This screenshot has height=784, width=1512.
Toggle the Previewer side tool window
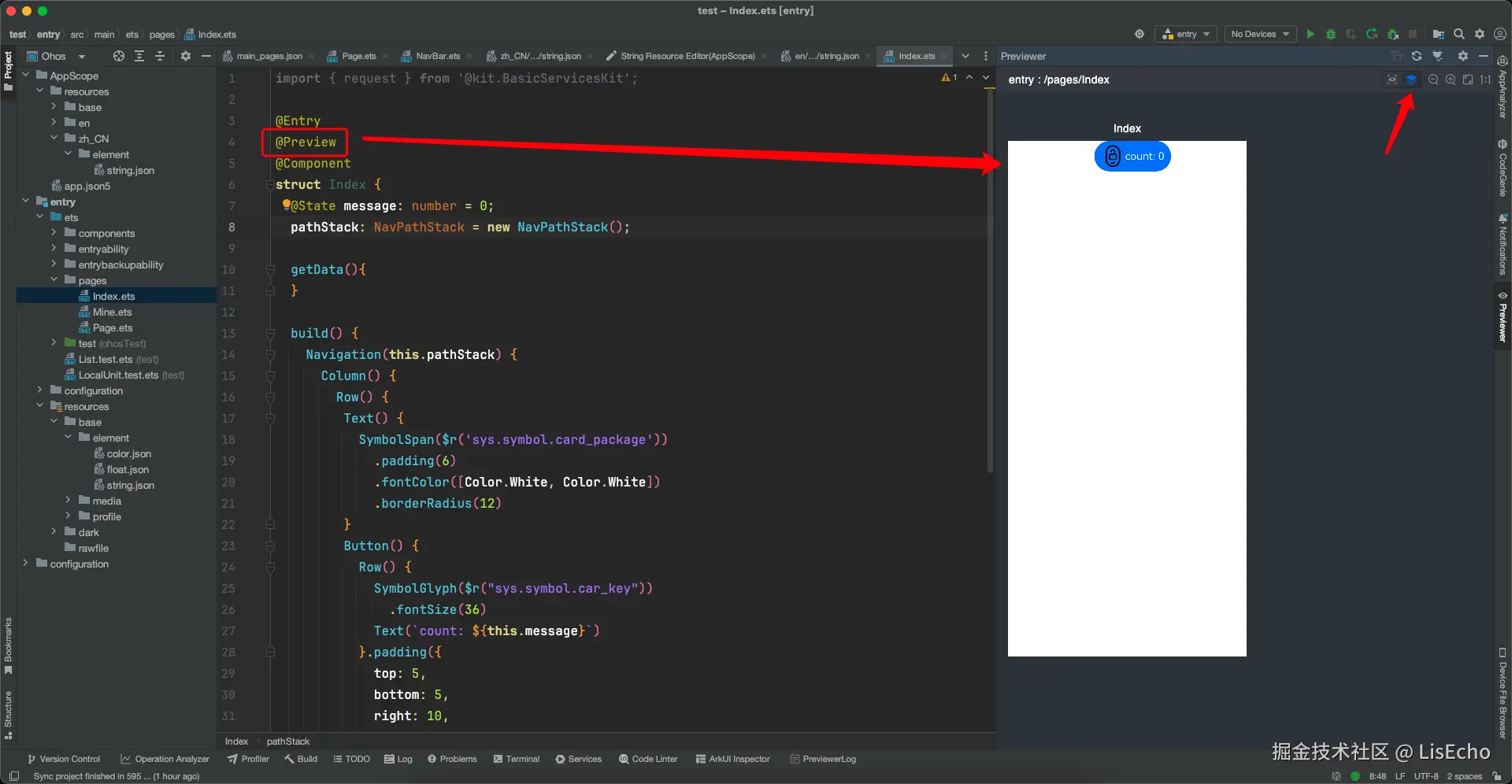point(1503,317)
